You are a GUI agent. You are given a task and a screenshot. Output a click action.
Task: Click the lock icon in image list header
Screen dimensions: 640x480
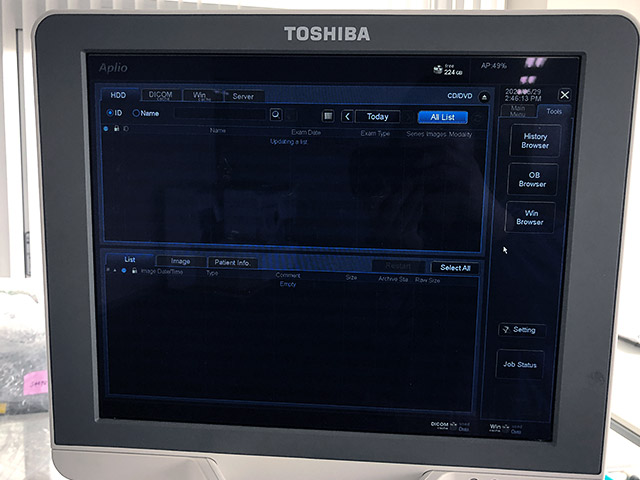tap(134, 271)
